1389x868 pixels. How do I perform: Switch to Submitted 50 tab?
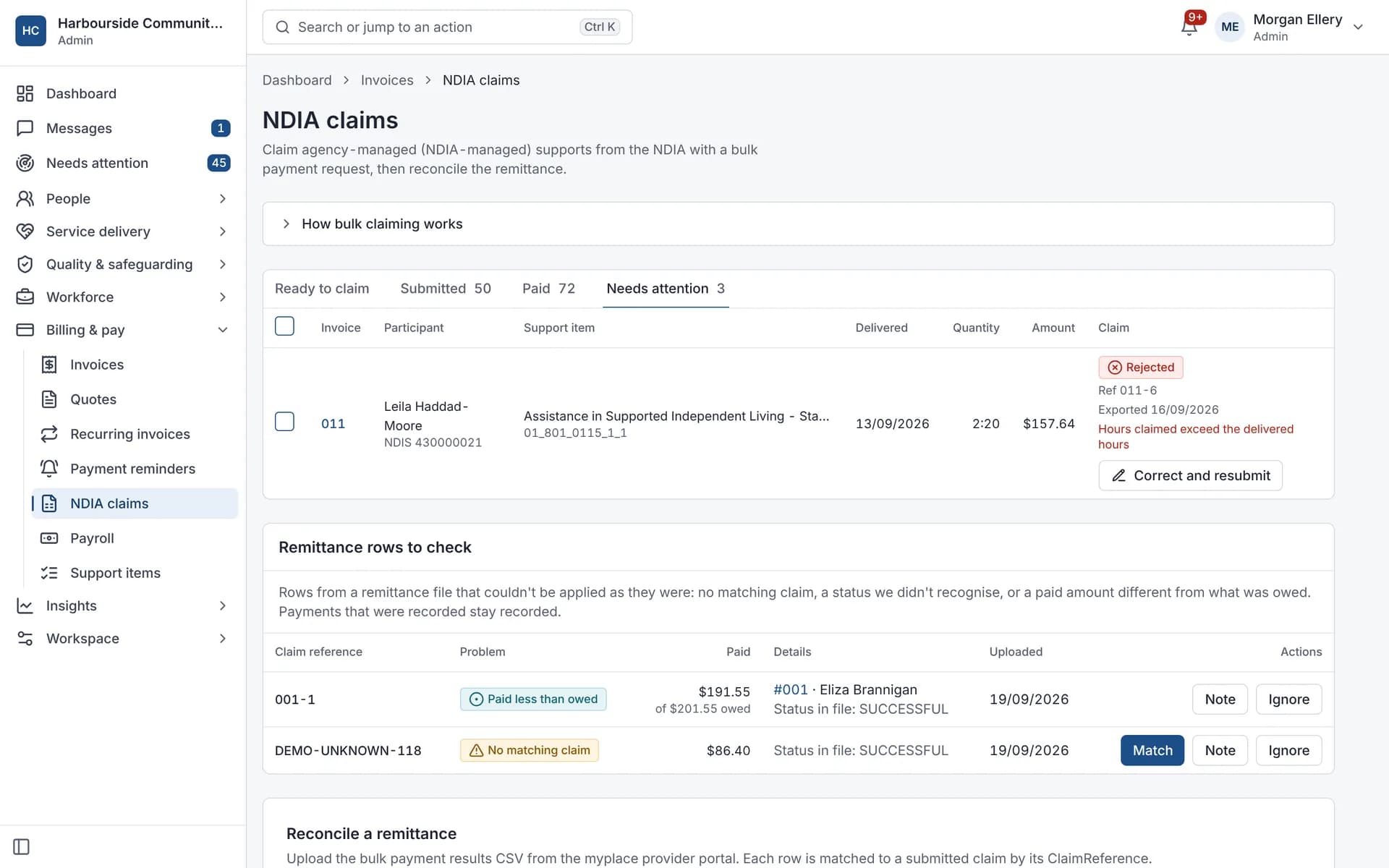coord(446,289)
